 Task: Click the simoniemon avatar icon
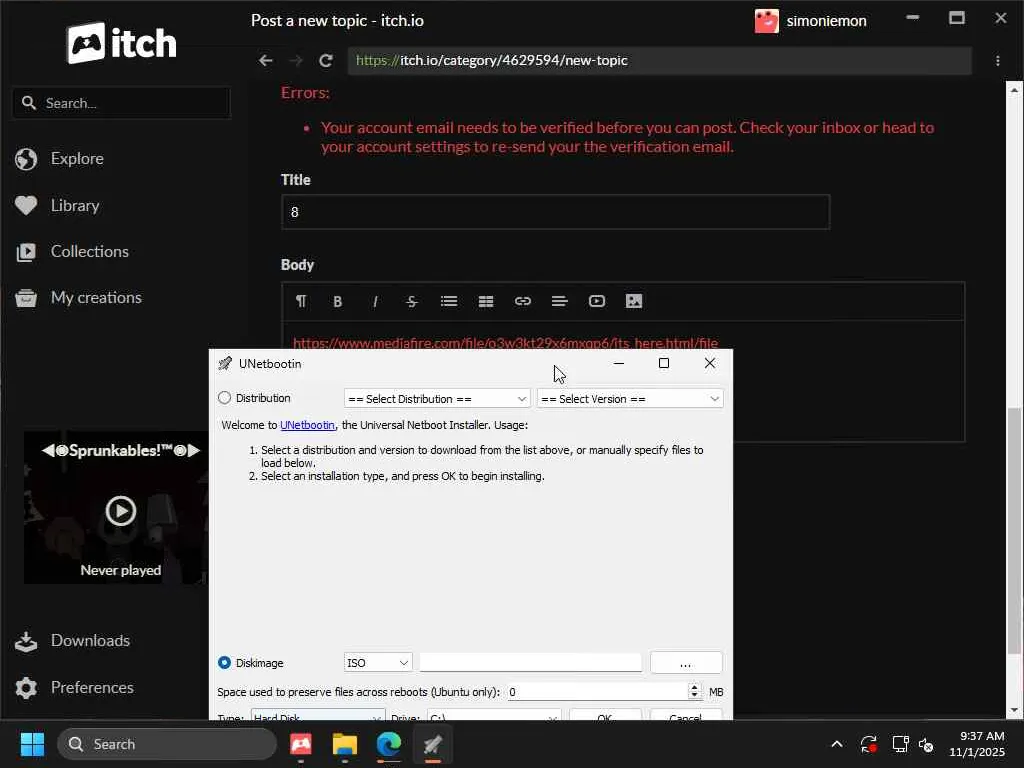click(x=767, y=21)
